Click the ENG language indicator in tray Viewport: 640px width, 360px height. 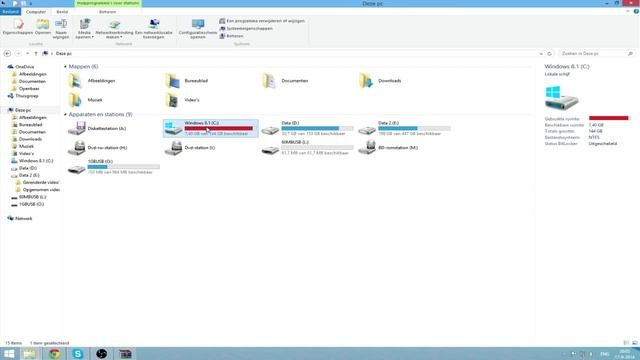605,354
